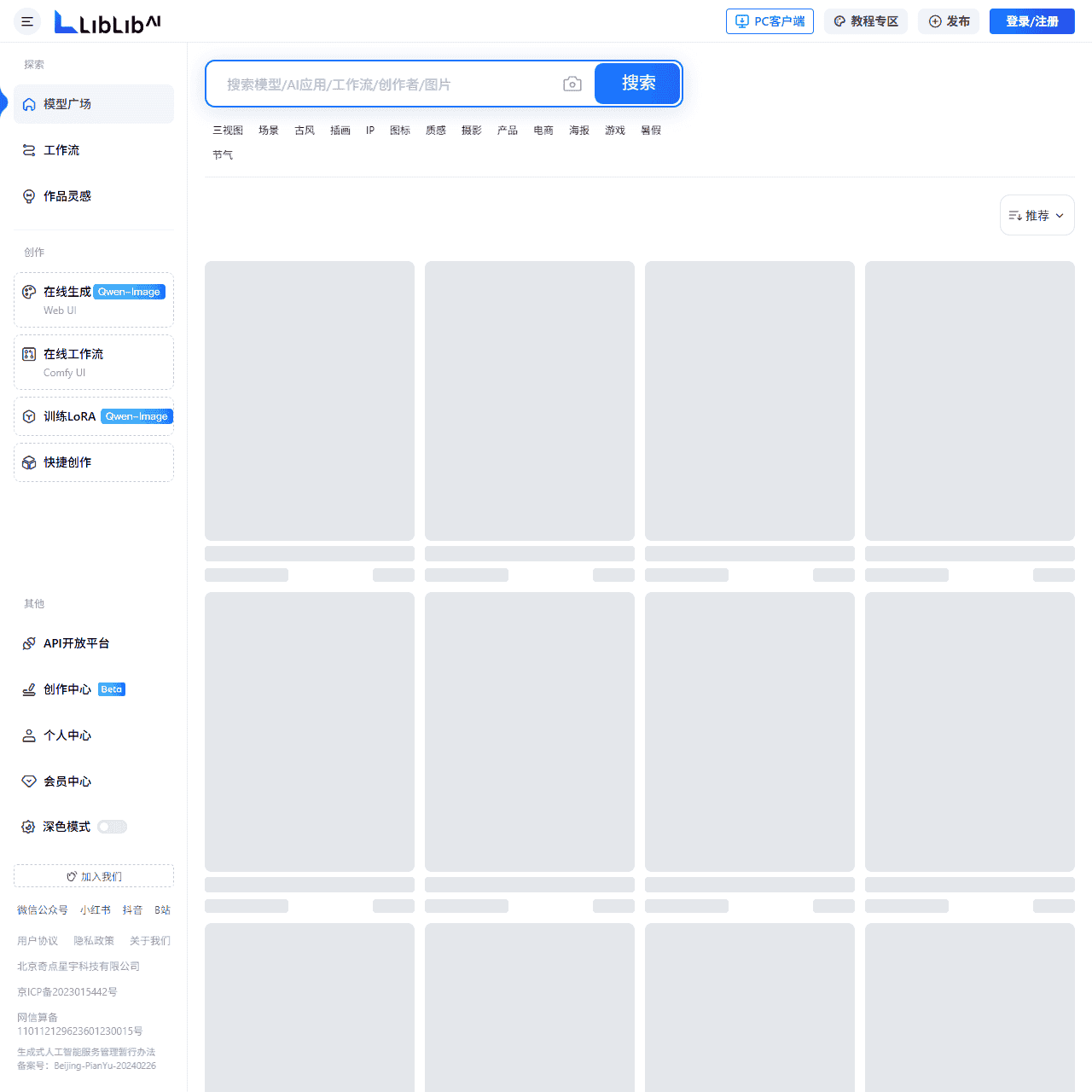Open 创作中心 Beta section

pyautogui.click(x=28, y=689)
